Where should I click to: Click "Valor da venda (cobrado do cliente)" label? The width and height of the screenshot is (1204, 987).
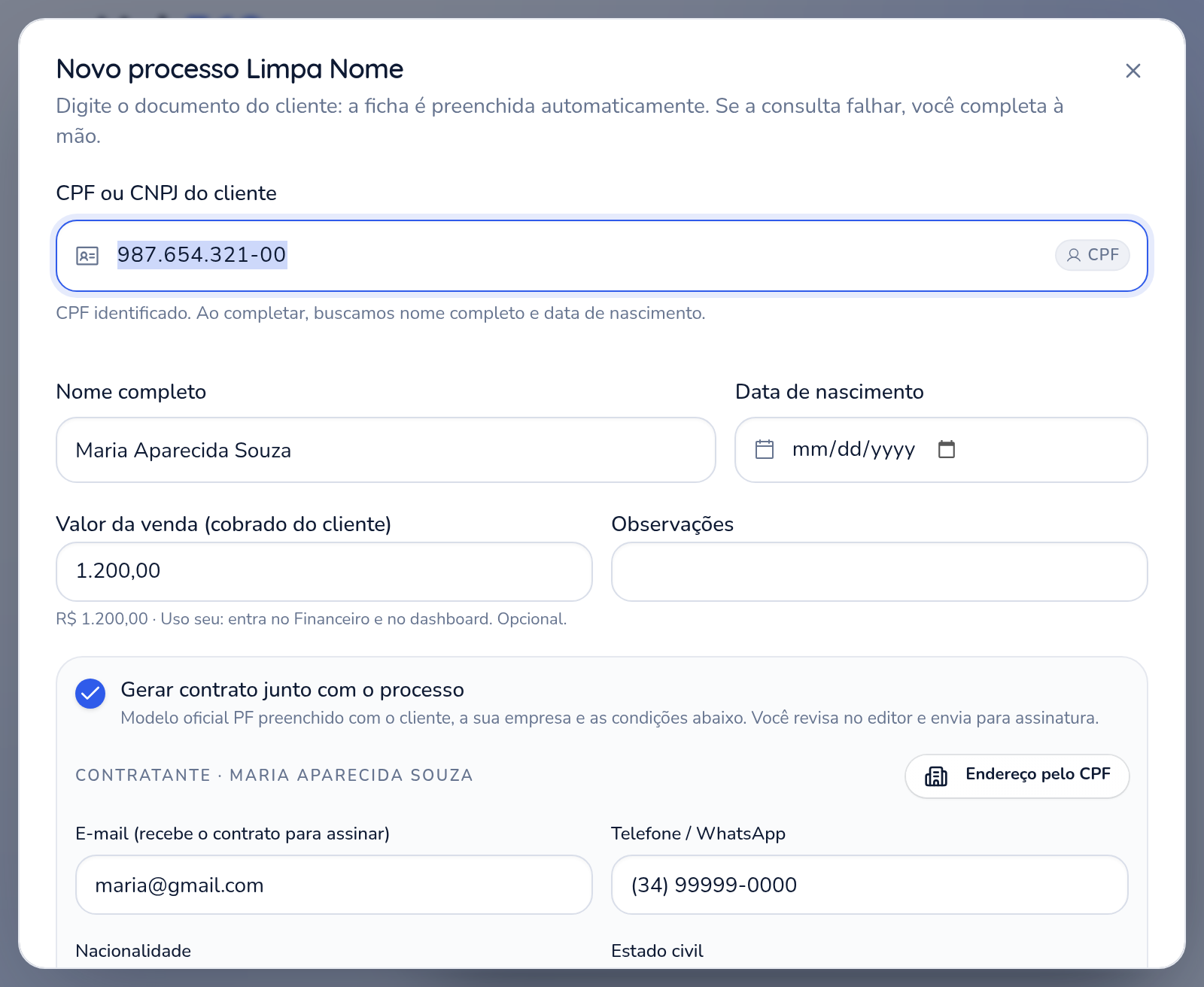point(223,524)
